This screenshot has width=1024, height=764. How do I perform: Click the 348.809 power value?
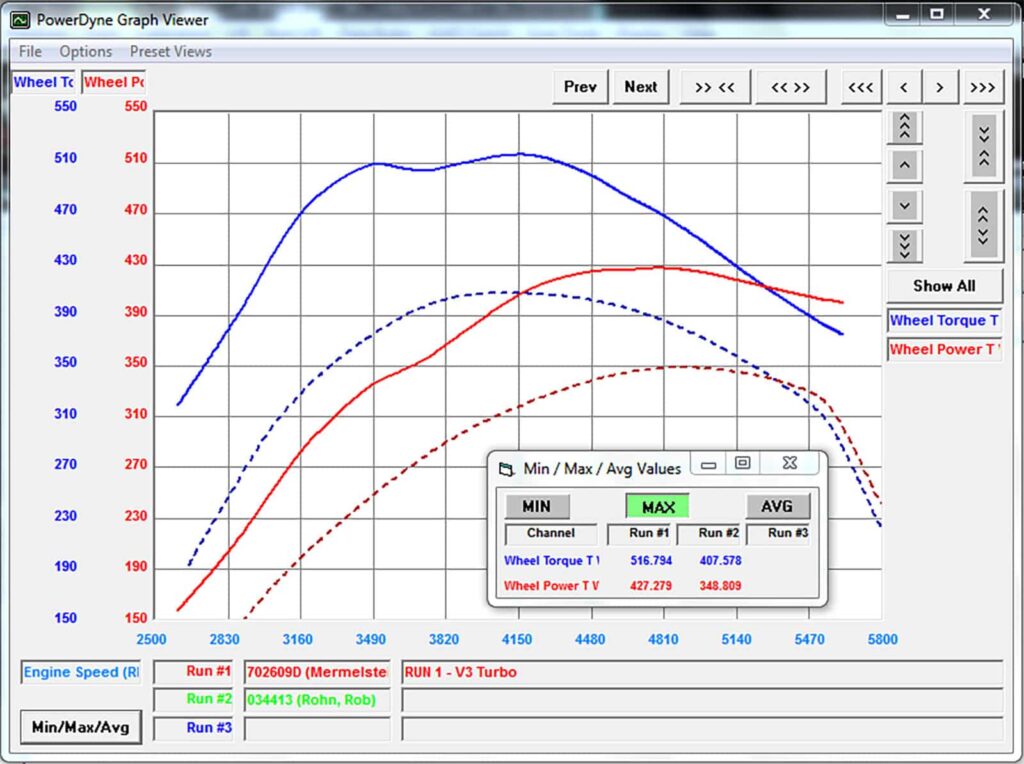pyautogui.click(x=720, y=586)
